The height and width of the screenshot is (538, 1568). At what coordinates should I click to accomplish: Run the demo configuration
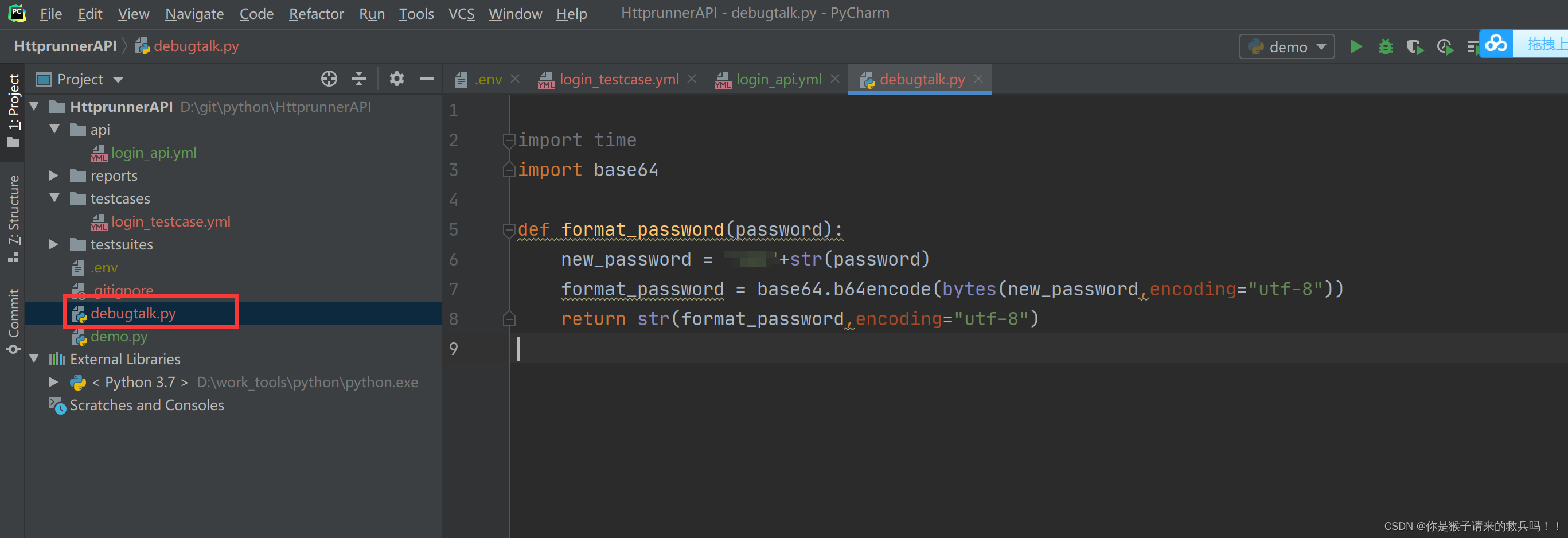coord(1356,46)
